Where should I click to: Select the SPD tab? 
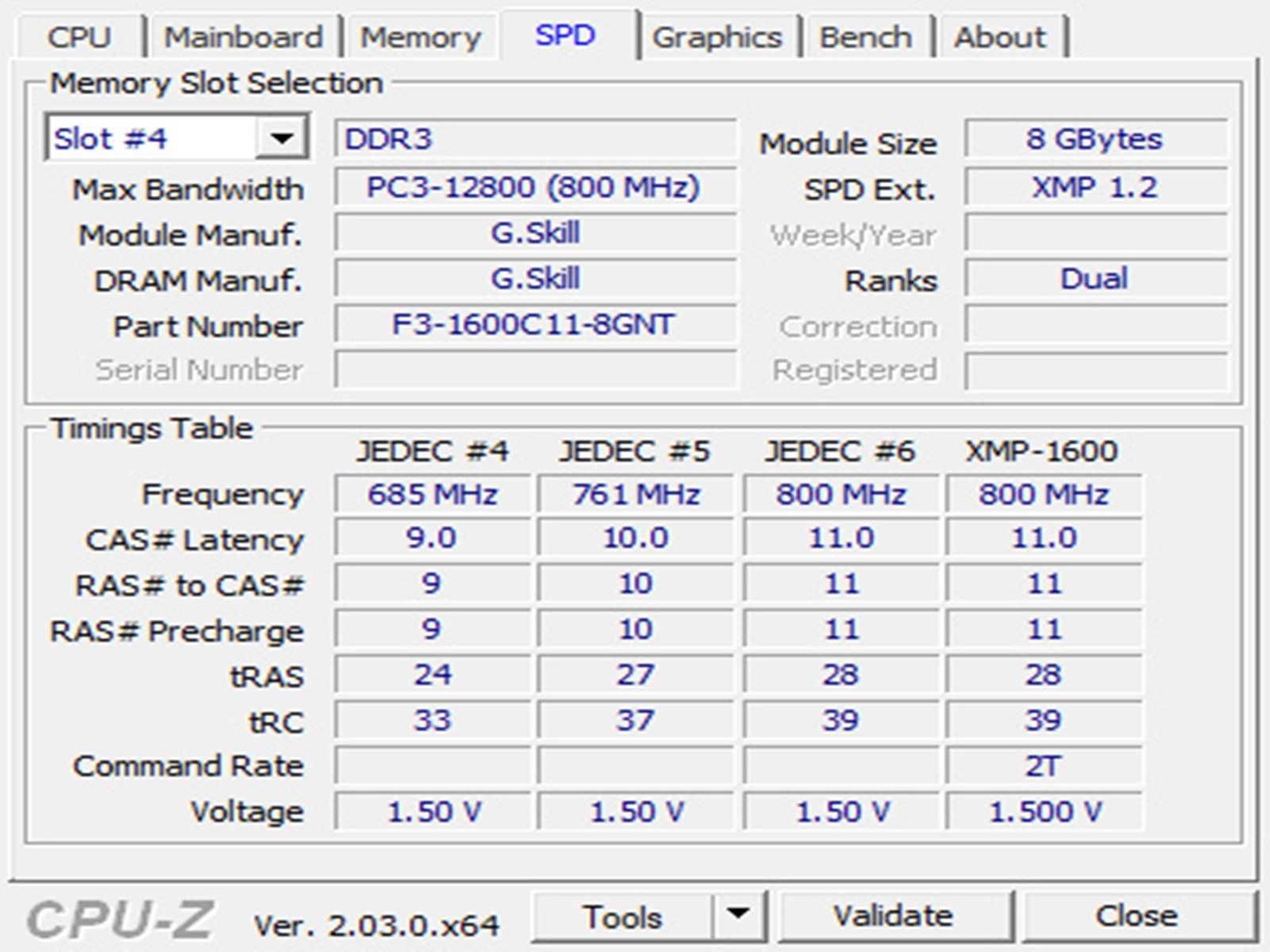(565, 35)
